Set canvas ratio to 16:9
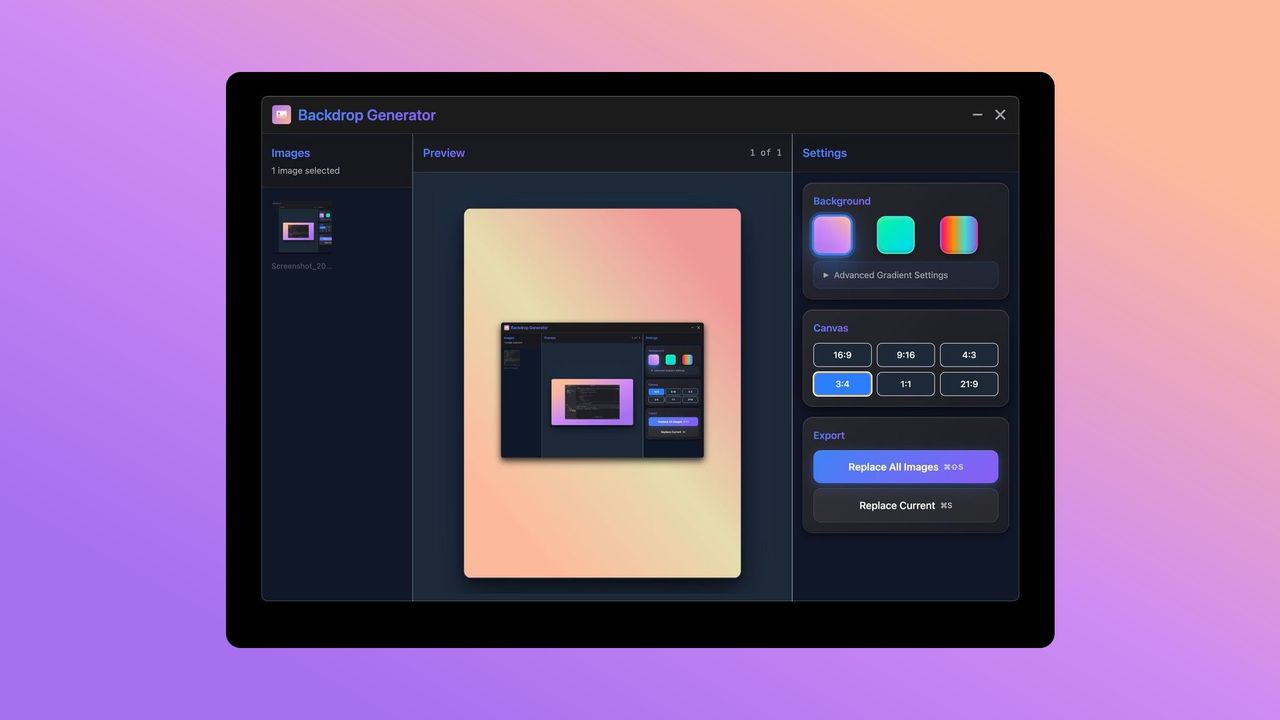 [x=842, y=355]
